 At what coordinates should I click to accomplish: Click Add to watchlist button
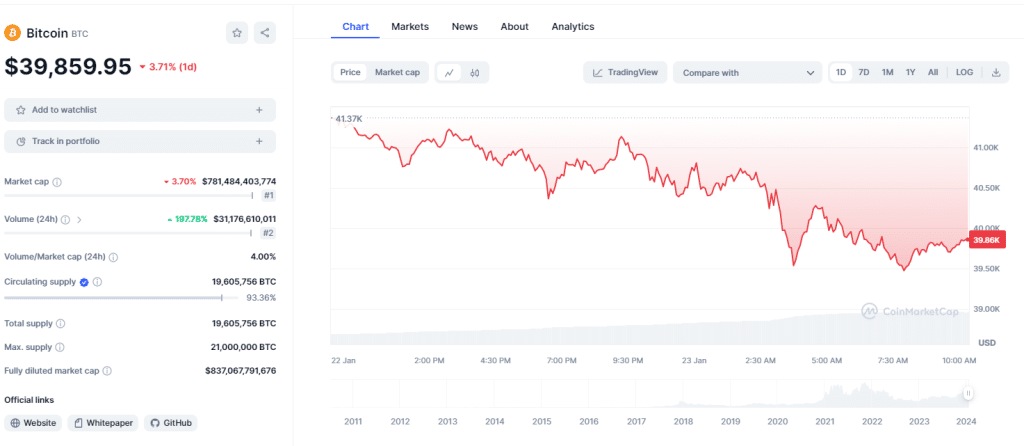tap(140, 110)
